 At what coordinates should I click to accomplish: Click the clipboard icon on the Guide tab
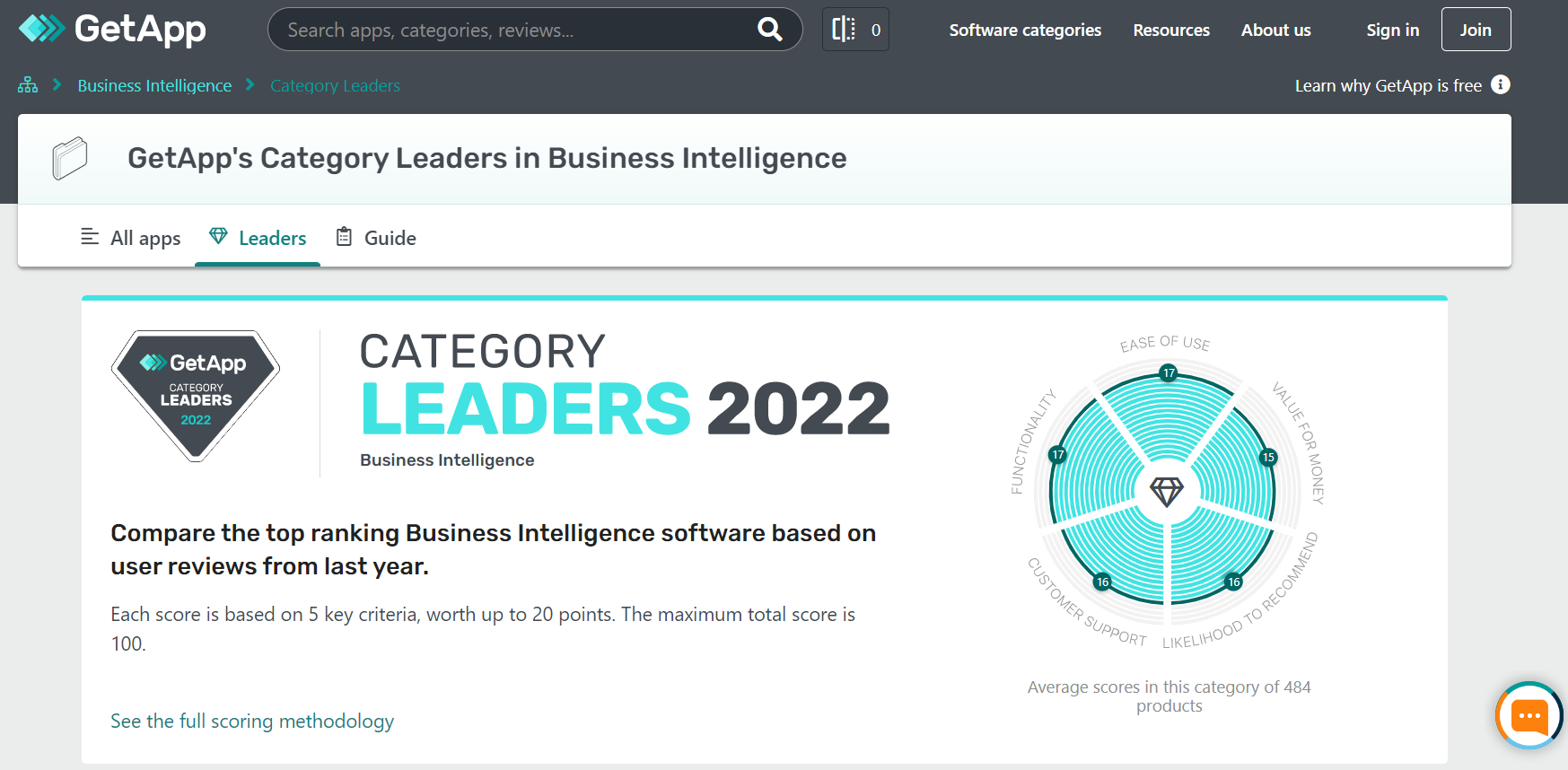pyautogui.click(x=344, y=235)
